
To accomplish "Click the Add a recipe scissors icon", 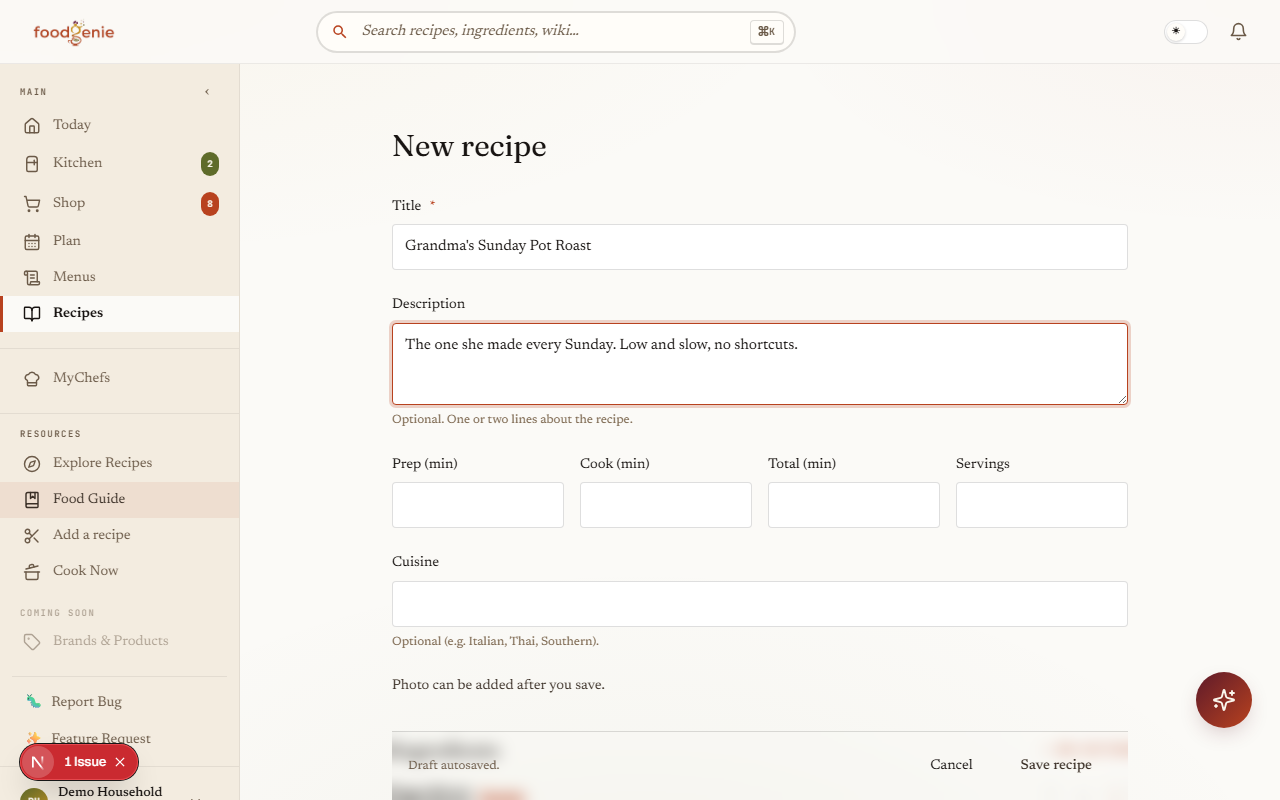I will [32, 535].
